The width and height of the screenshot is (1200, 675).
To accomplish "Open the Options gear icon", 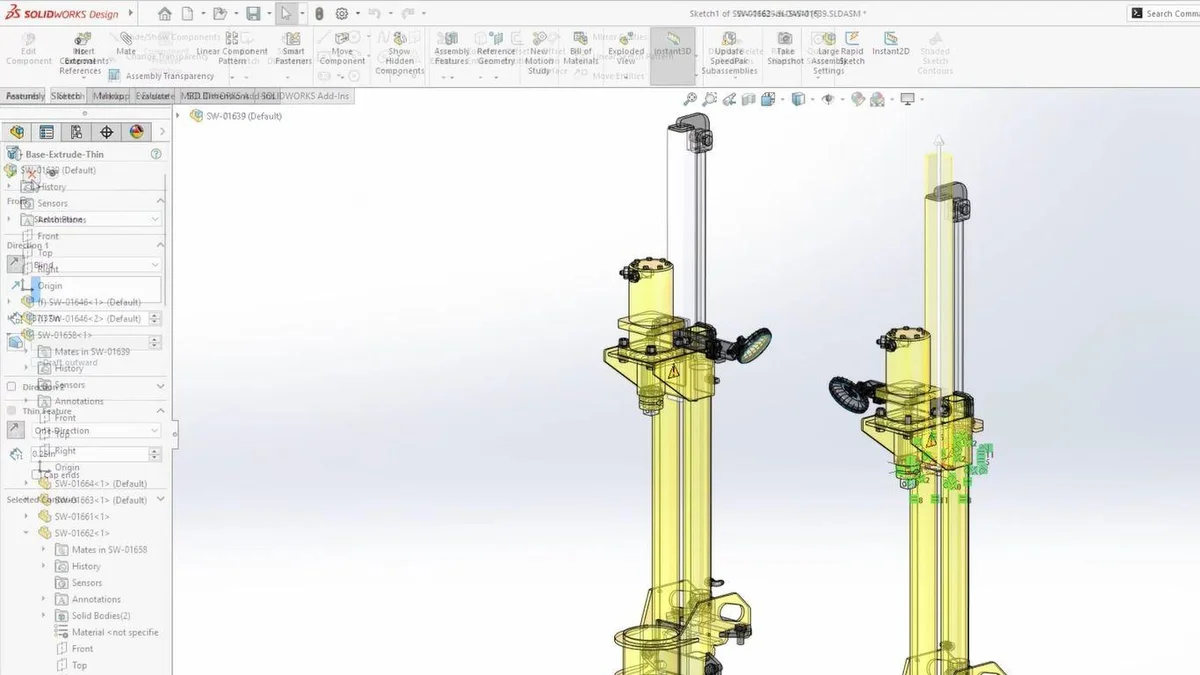I will coord(342,14).
